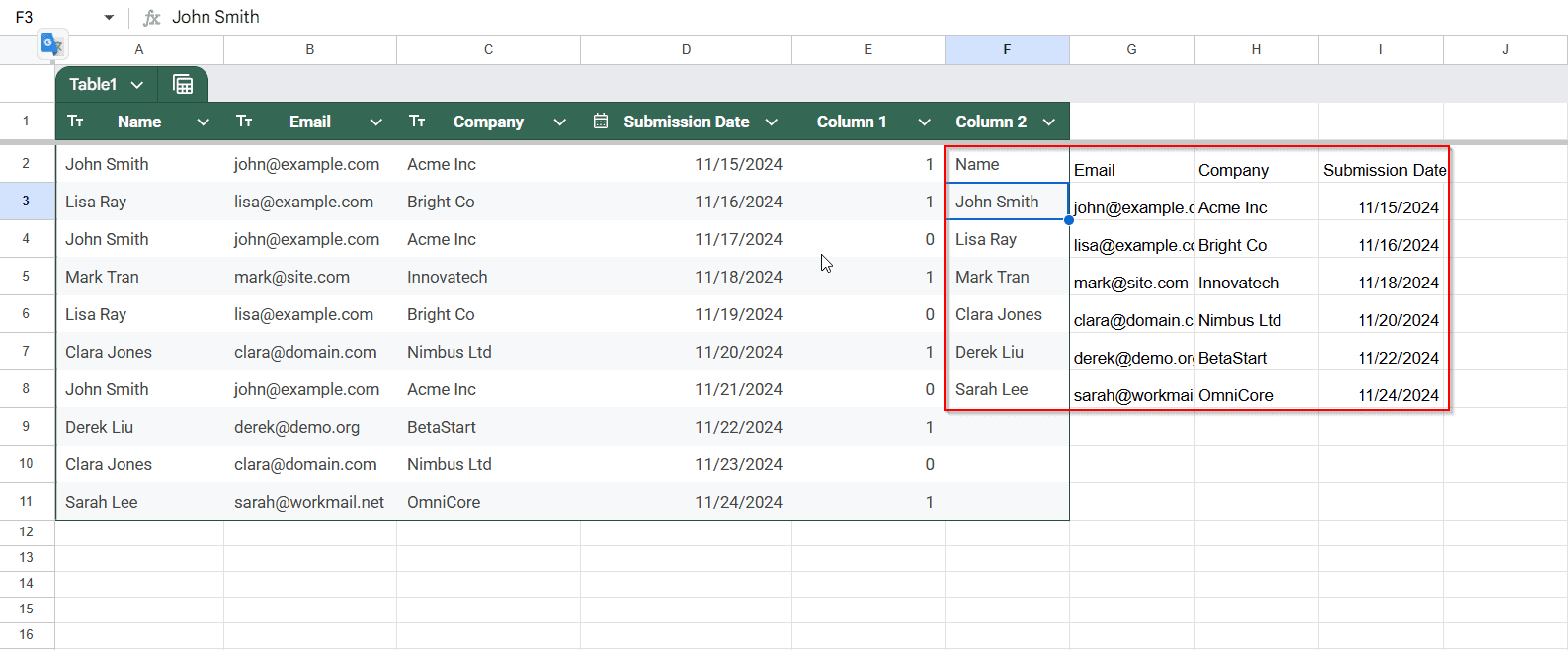Screen dimensions: 1568x650
Task: Select row 12 header
Action: pos(27,532)
